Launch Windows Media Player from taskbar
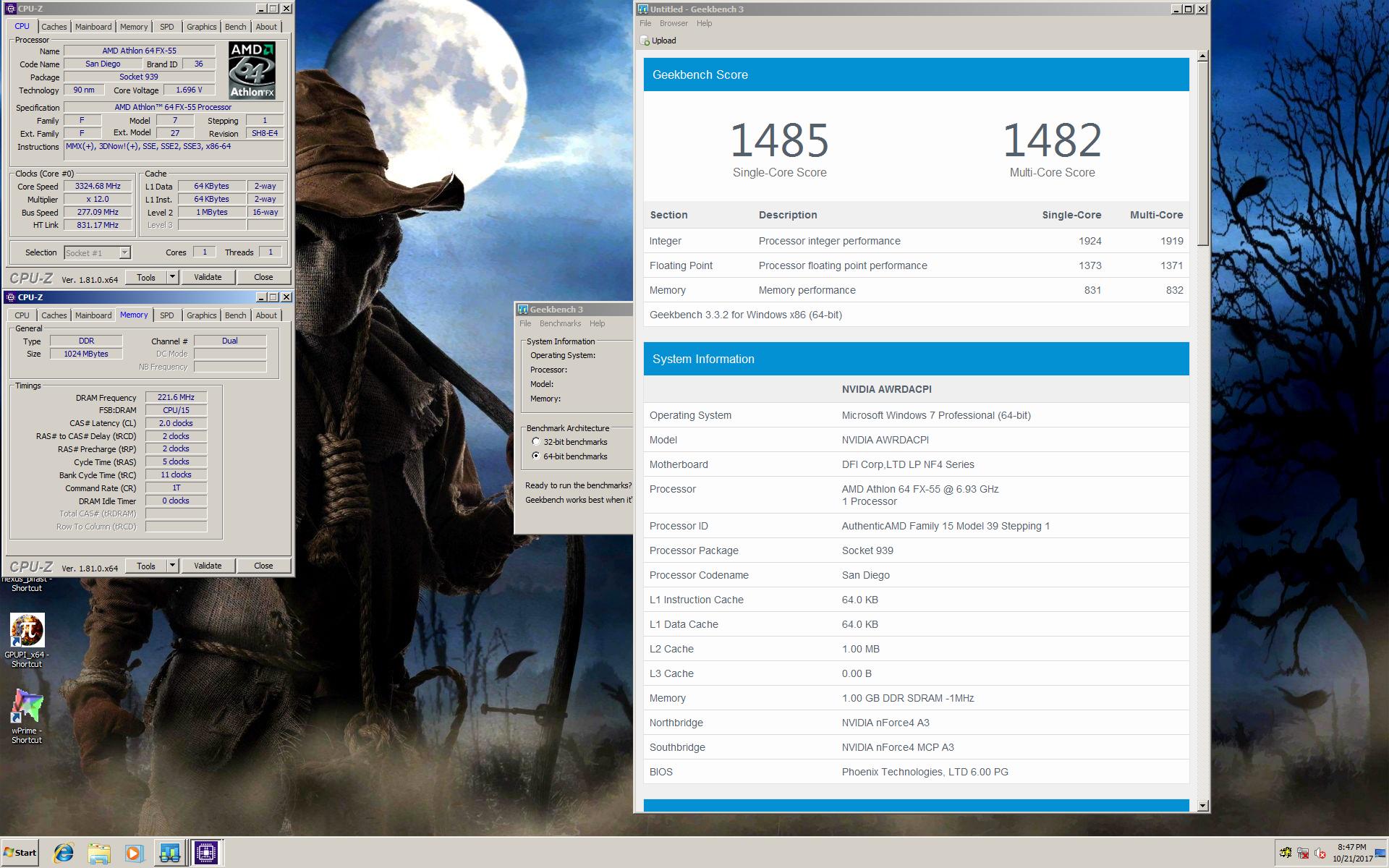 point(134,853)
